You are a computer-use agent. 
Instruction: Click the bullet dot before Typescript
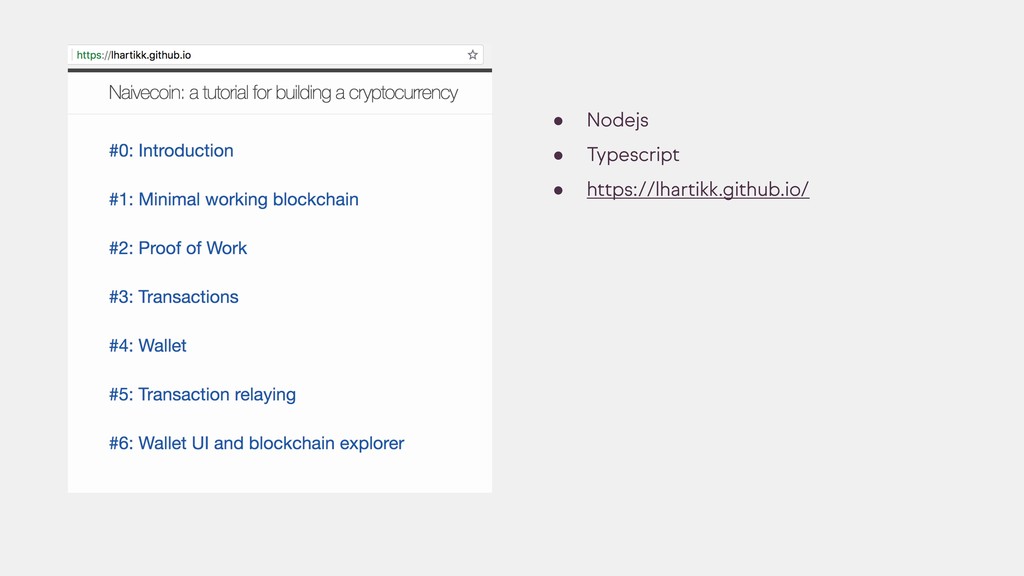click(x=559, y=156)
